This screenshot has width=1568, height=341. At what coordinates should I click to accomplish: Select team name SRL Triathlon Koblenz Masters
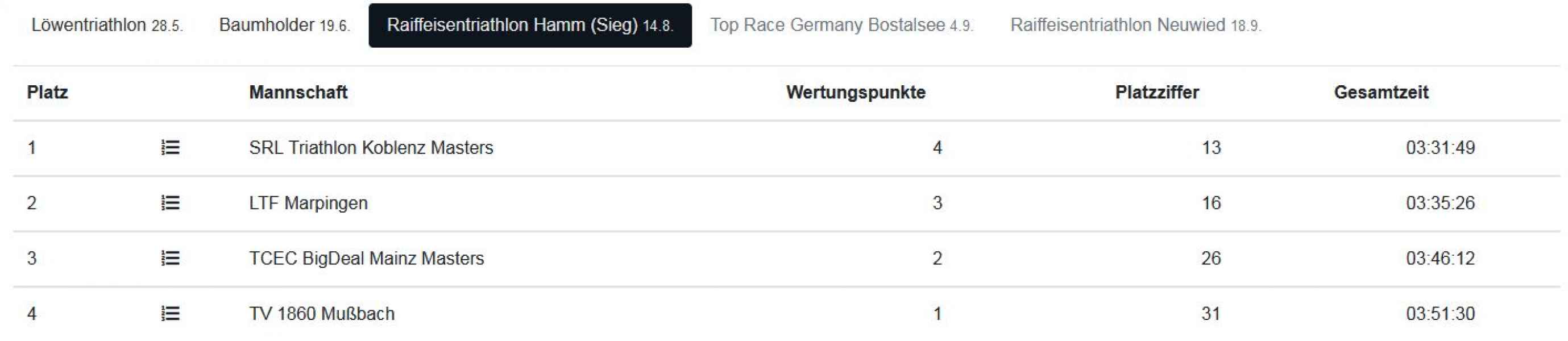pos(371,147)
